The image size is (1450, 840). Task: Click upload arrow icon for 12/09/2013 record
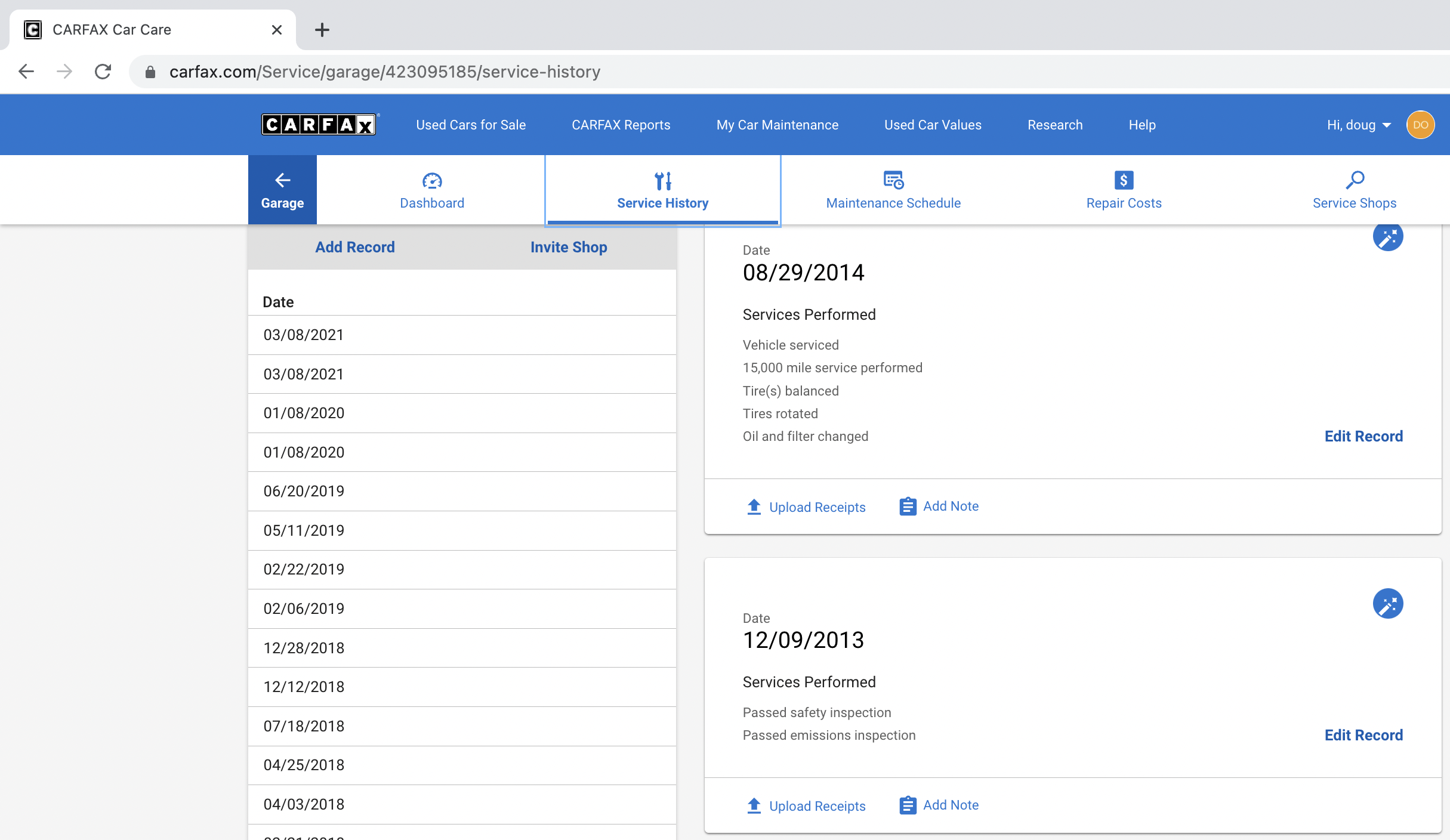pyautogui.click(x=754, y=805)
